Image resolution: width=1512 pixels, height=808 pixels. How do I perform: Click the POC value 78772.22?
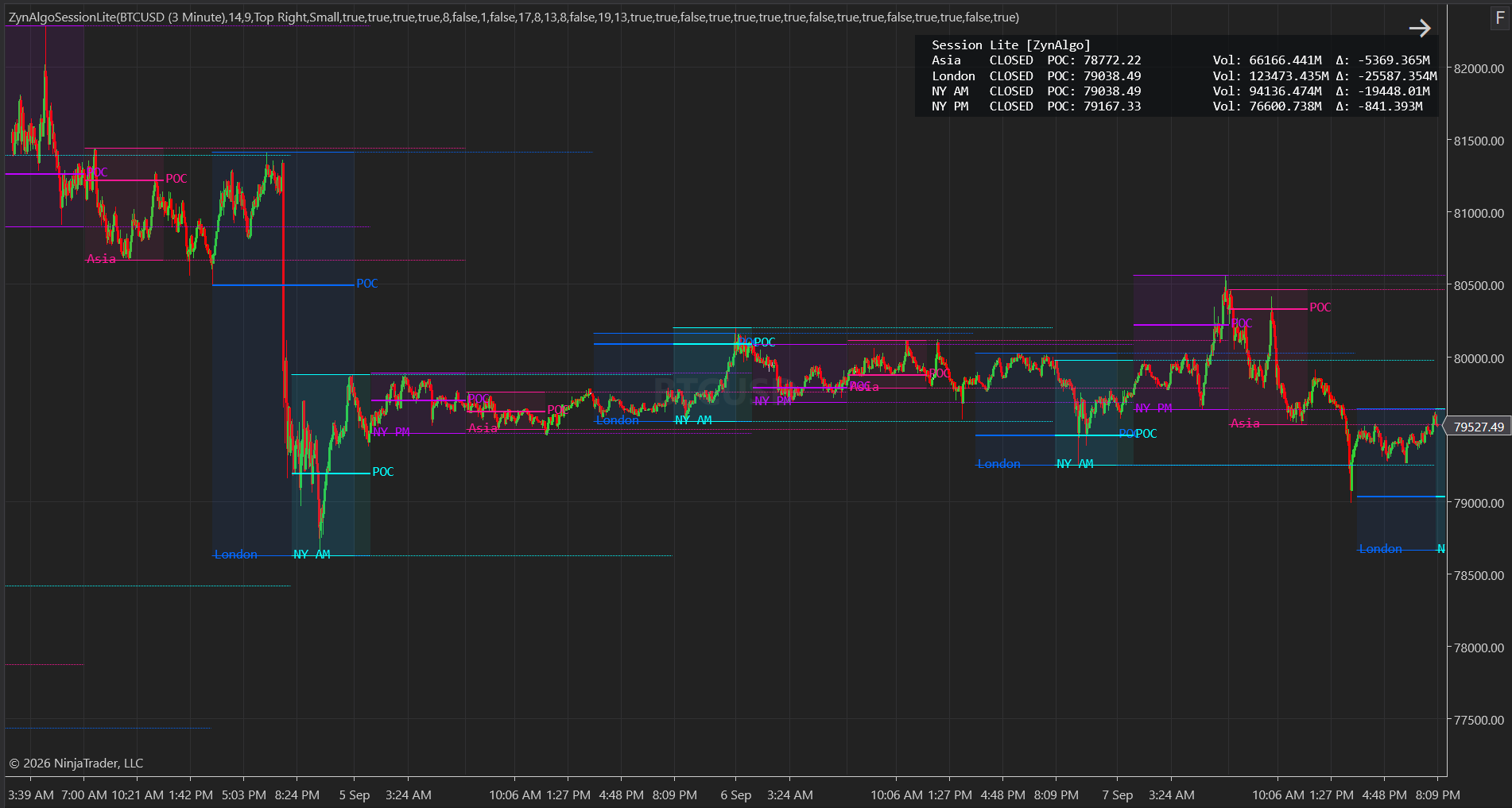click(1112, 60)
